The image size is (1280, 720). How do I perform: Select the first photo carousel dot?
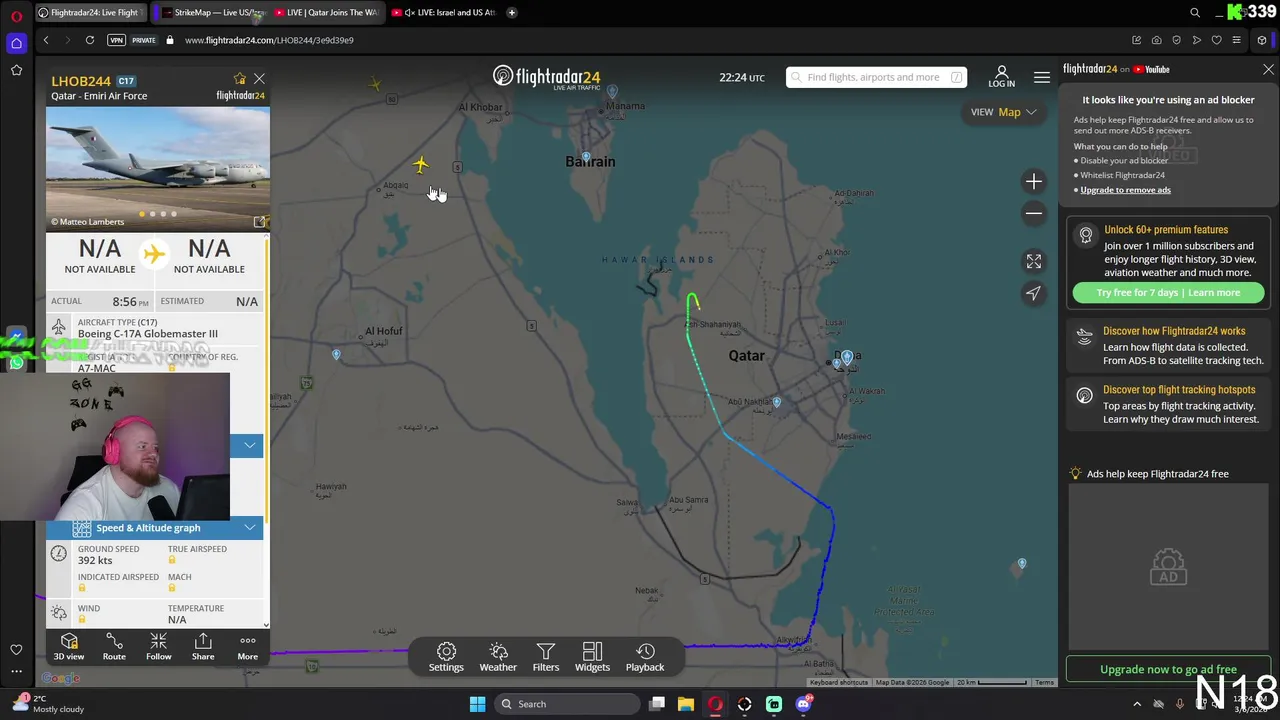[142, 214]
